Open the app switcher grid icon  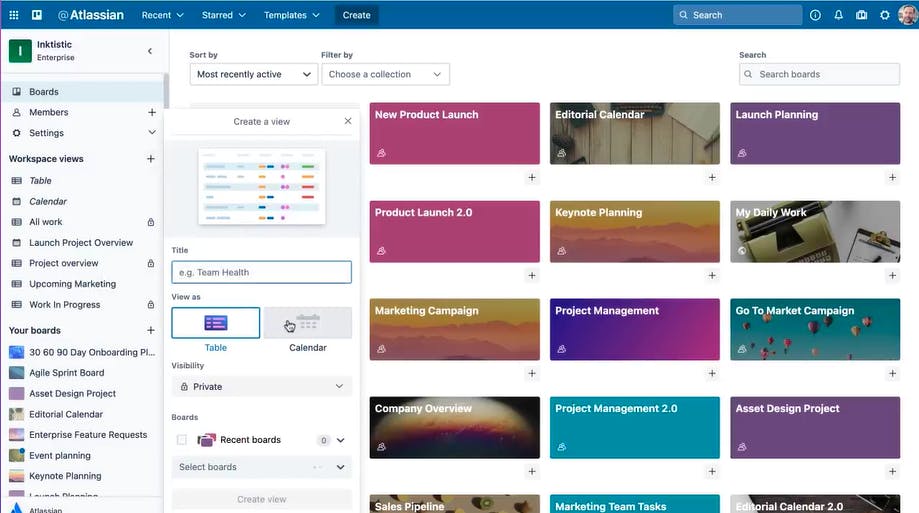click(14, 15)
